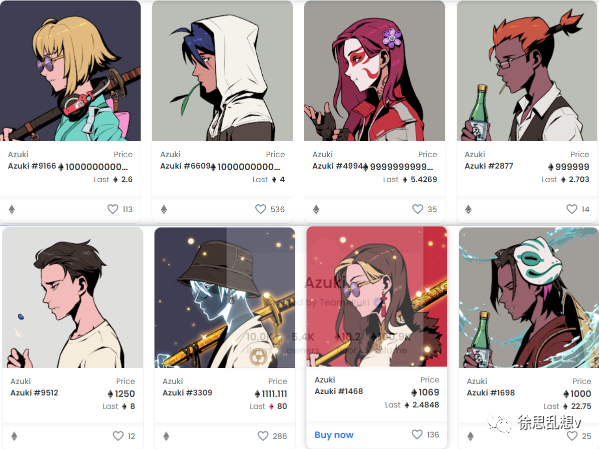This screenshot has height=449, width=599.
Task: Buy now Azuki #1468
Action: [334, 435]
